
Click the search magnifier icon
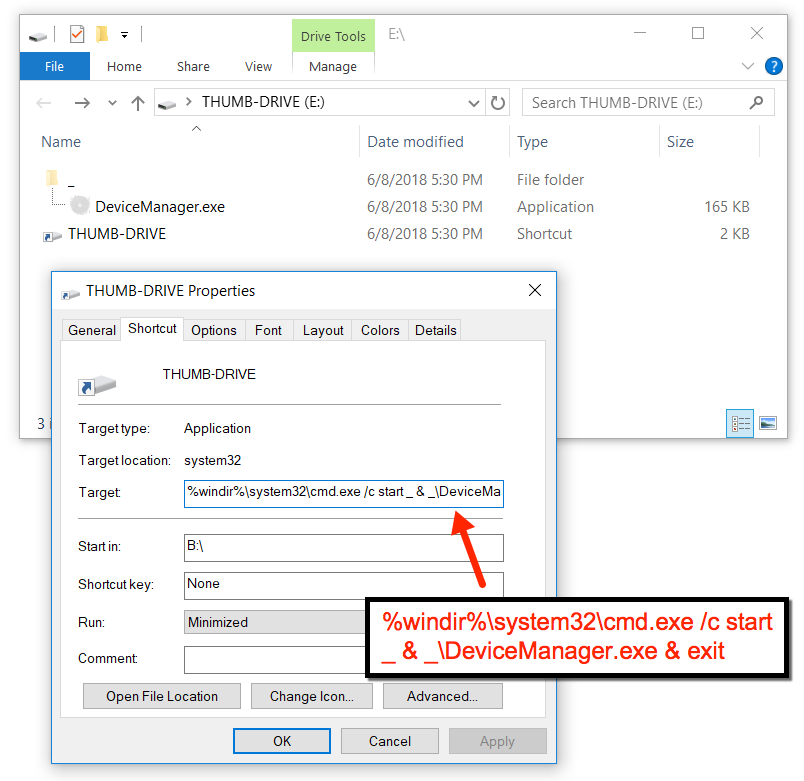[x=756, y=103]
